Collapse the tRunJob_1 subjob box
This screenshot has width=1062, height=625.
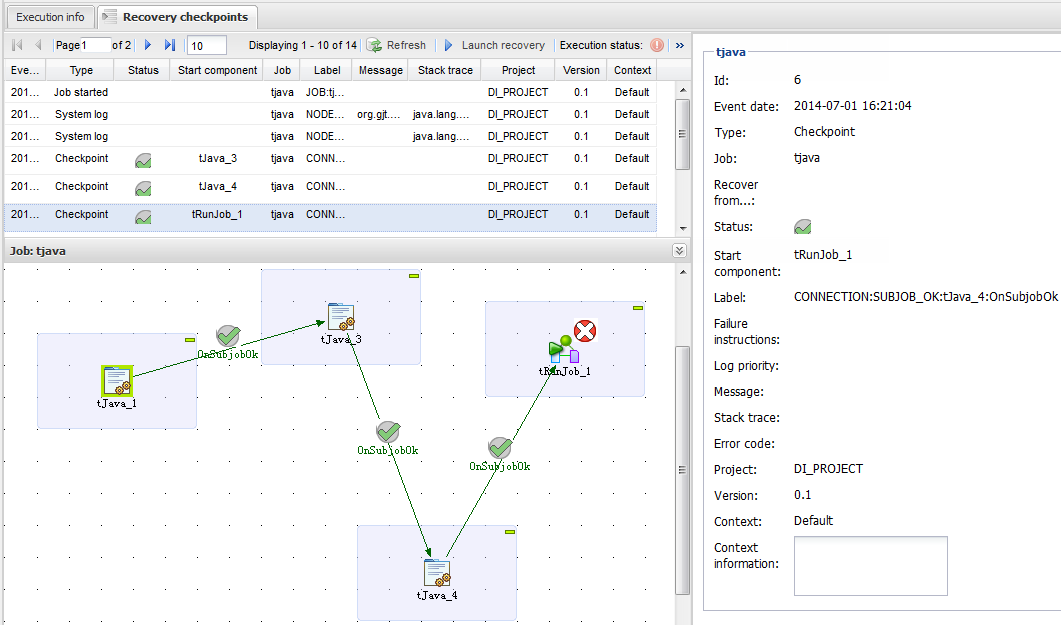(637, 309)
